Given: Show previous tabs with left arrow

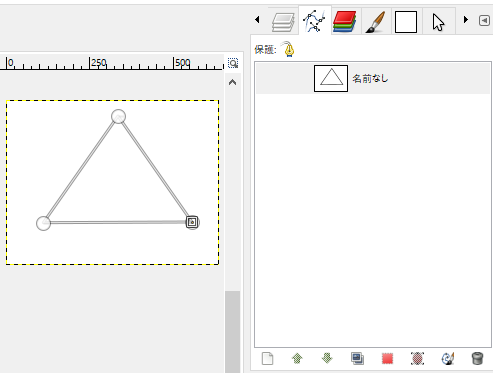Looking at the screenshot, I should pyautogui.click(x=257, y=20).
